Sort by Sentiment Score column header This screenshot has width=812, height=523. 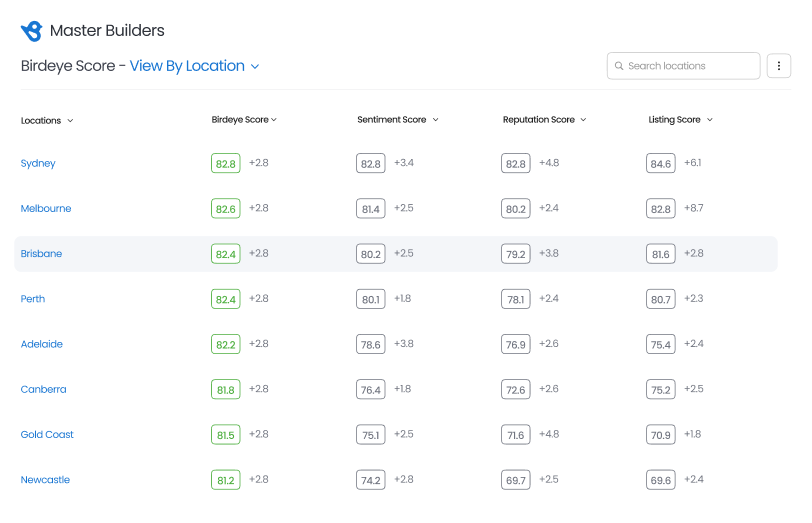(x=398, y=120)
